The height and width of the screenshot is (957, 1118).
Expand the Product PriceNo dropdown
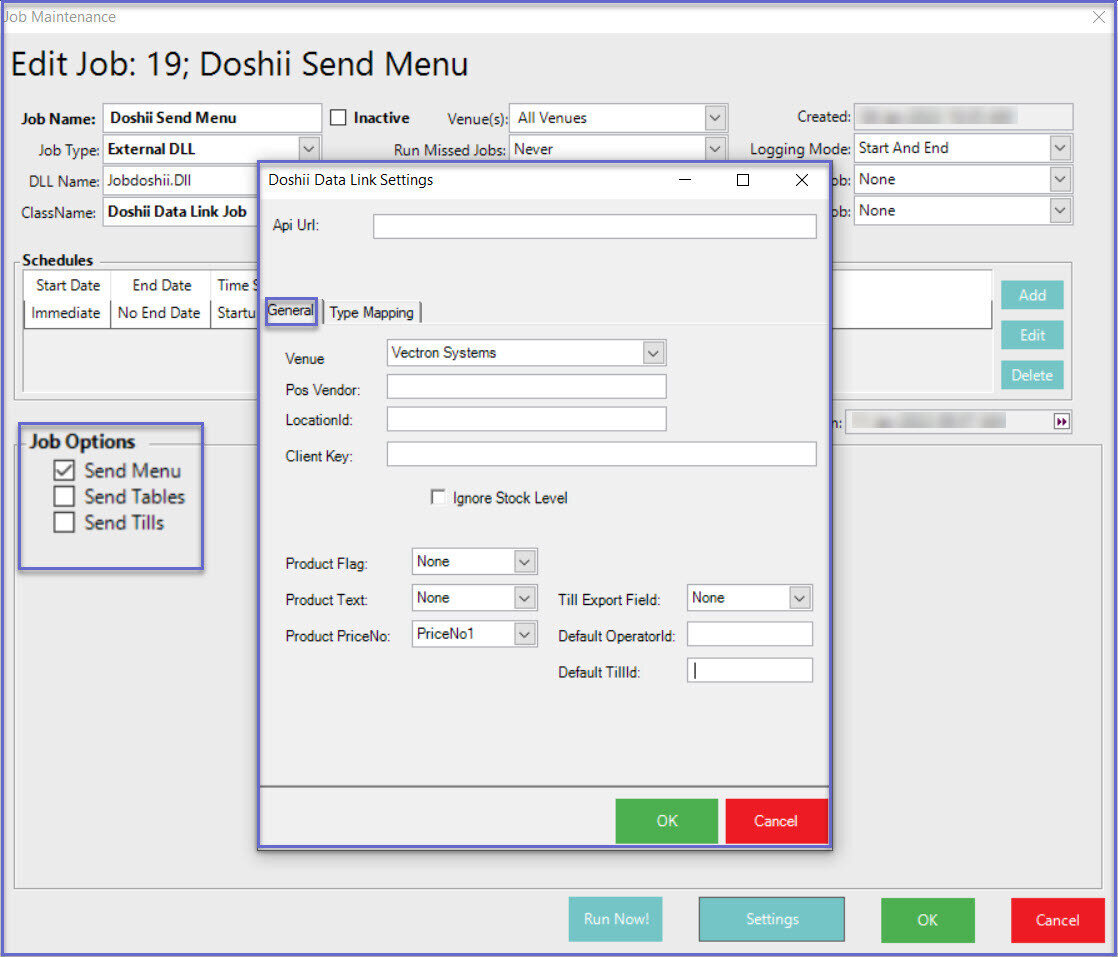(x=524, y=634)
